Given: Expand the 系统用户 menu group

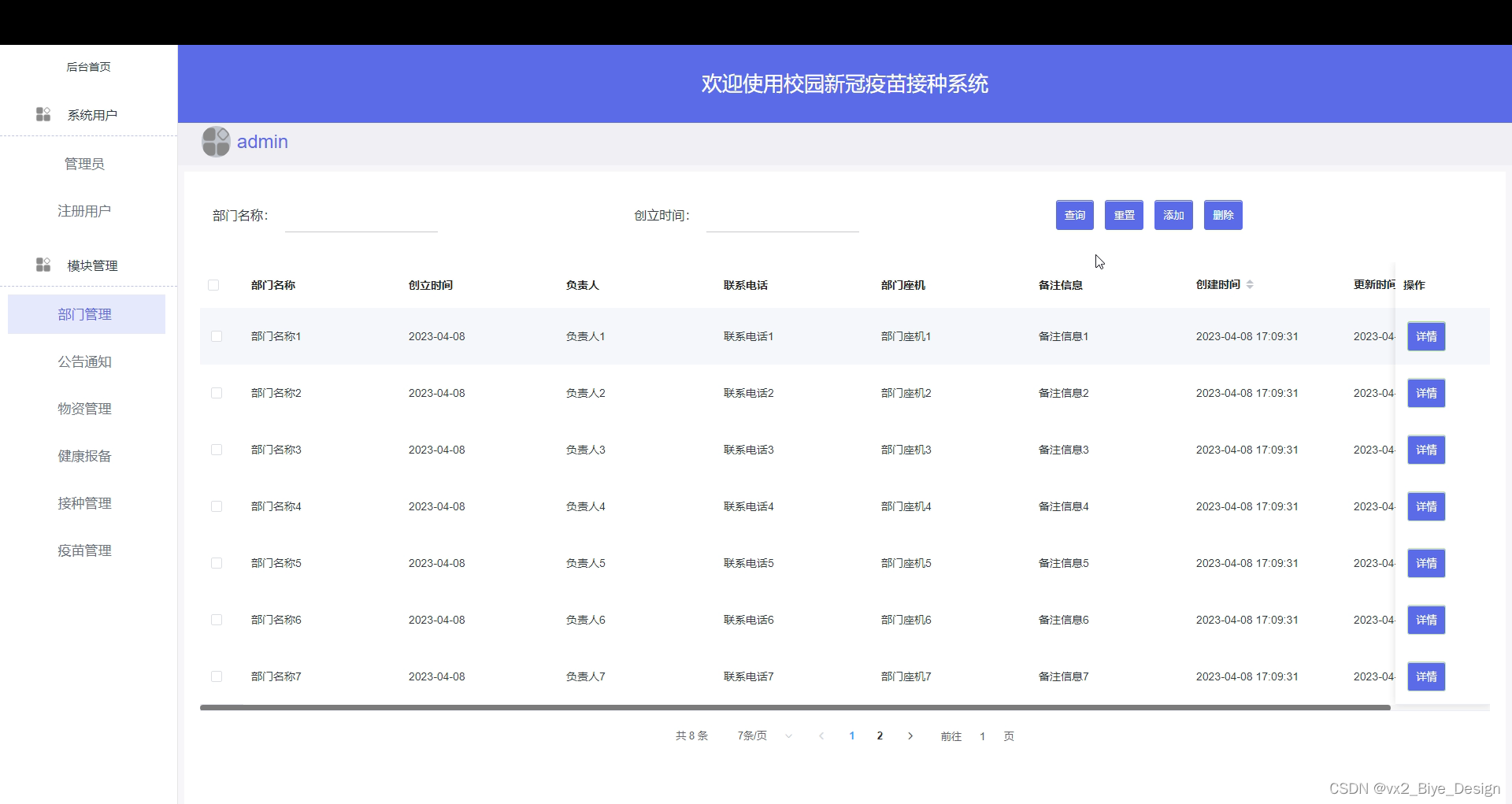Looking at the screenshot, I should [x=88, y=115].
